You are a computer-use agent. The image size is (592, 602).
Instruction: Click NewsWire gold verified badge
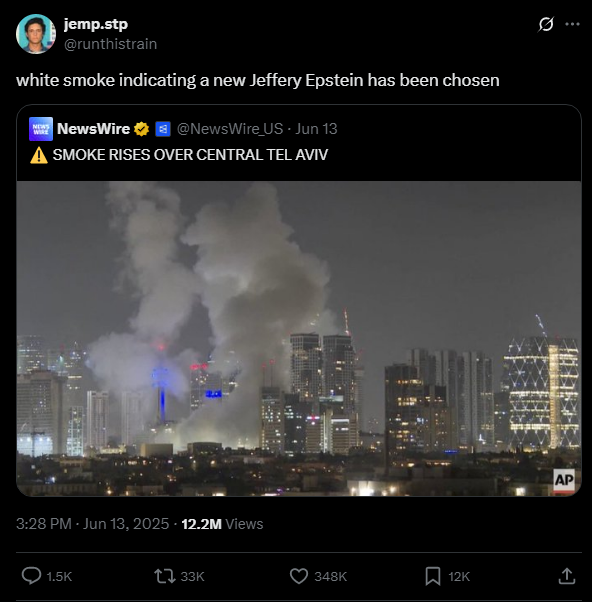click(141, 129)
